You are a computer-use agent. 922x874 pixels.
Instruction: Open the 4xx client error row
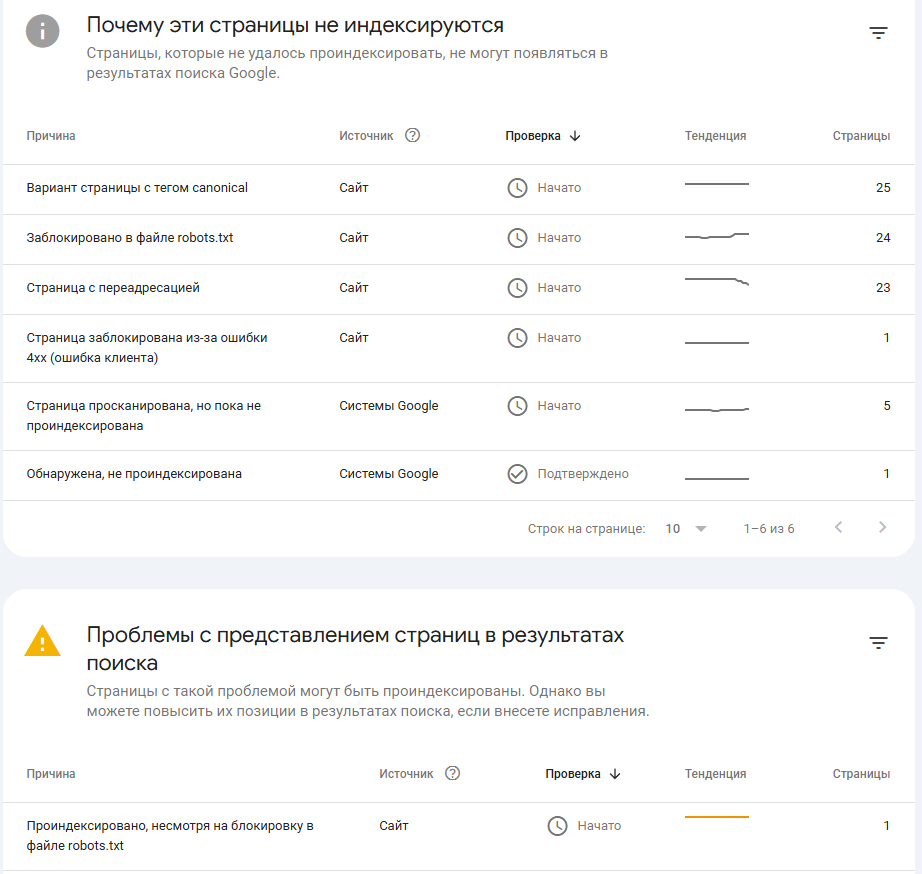pyautogui.click(x=146, y=348)
